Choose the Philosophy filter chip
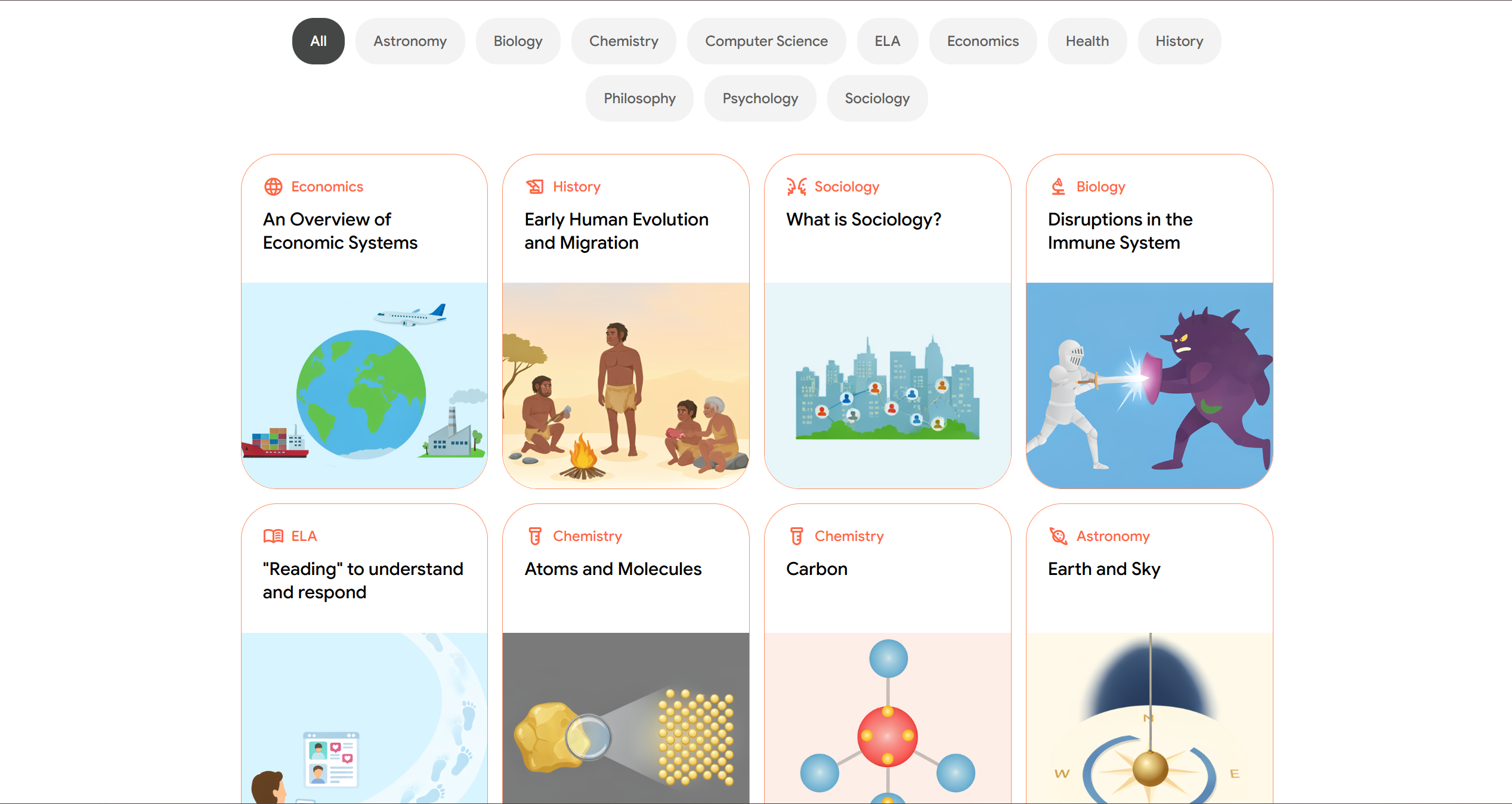This screenshot has width=1512, height=804. [x=639, y=98]
